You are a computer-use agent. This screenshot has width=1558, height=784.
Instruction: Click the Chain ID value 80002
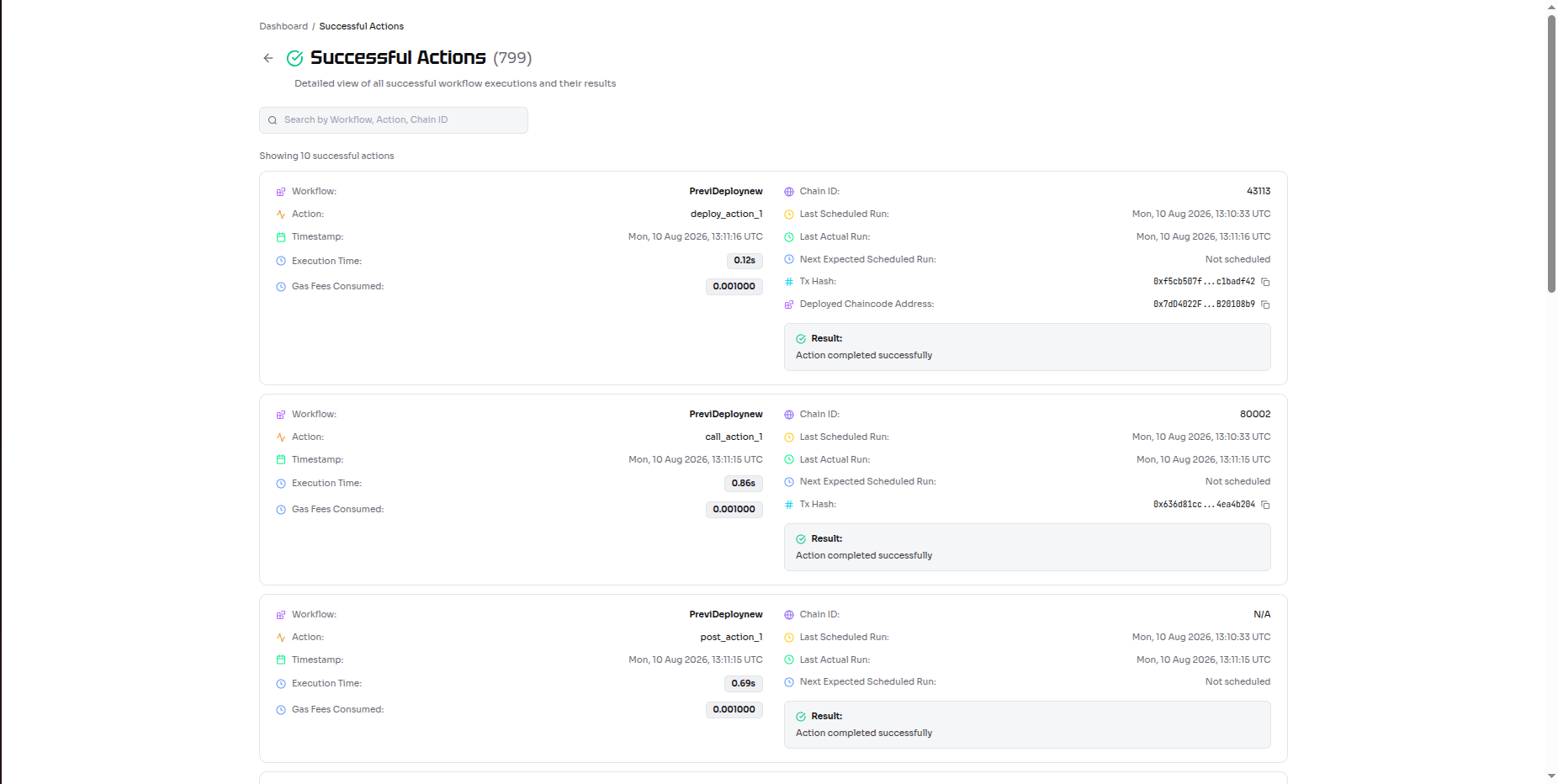[1255, 414]
